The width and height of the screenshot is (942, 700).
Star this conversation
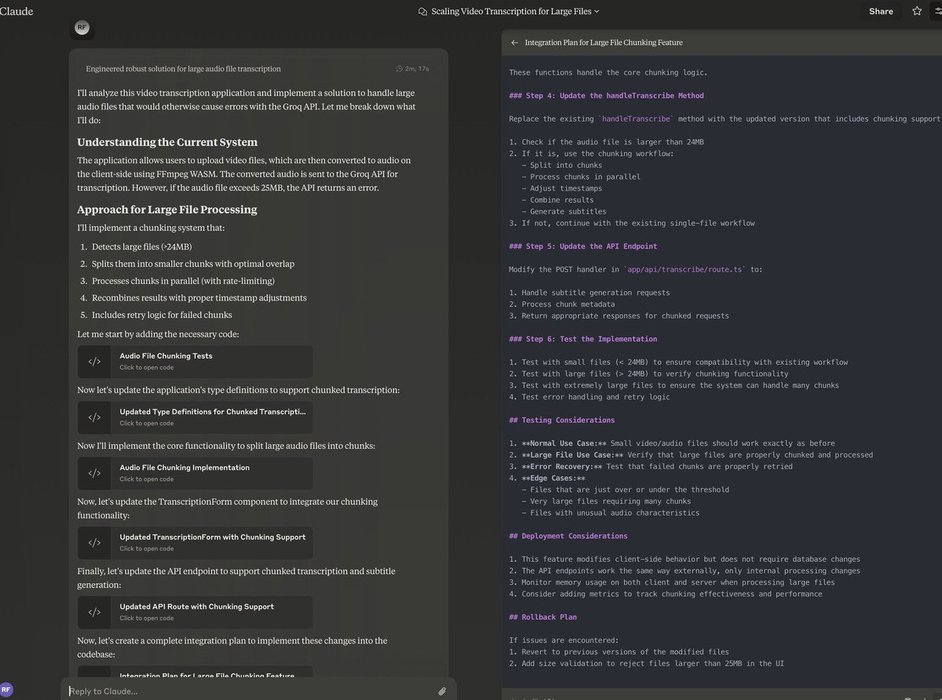click(917, 11)
